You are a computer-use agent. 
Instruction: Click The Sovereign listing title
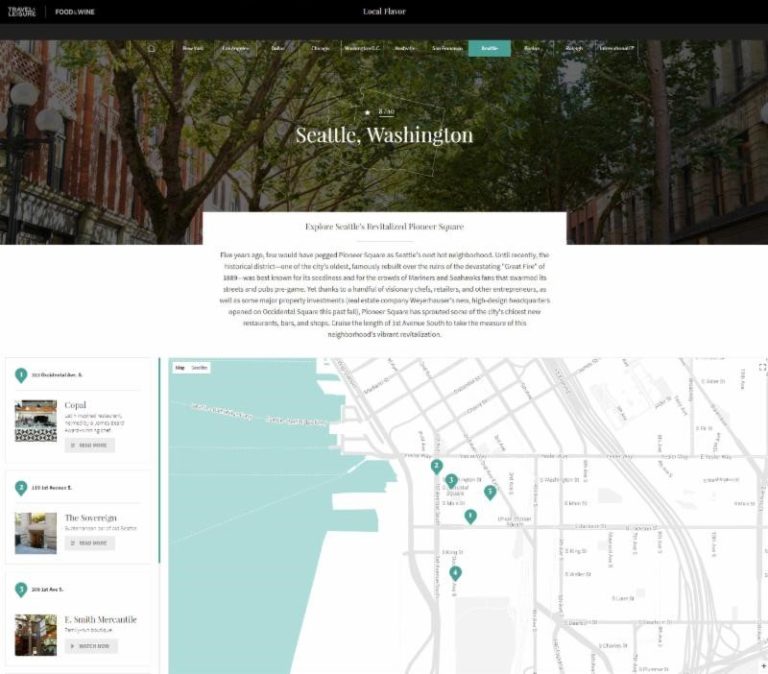point(91,518)
